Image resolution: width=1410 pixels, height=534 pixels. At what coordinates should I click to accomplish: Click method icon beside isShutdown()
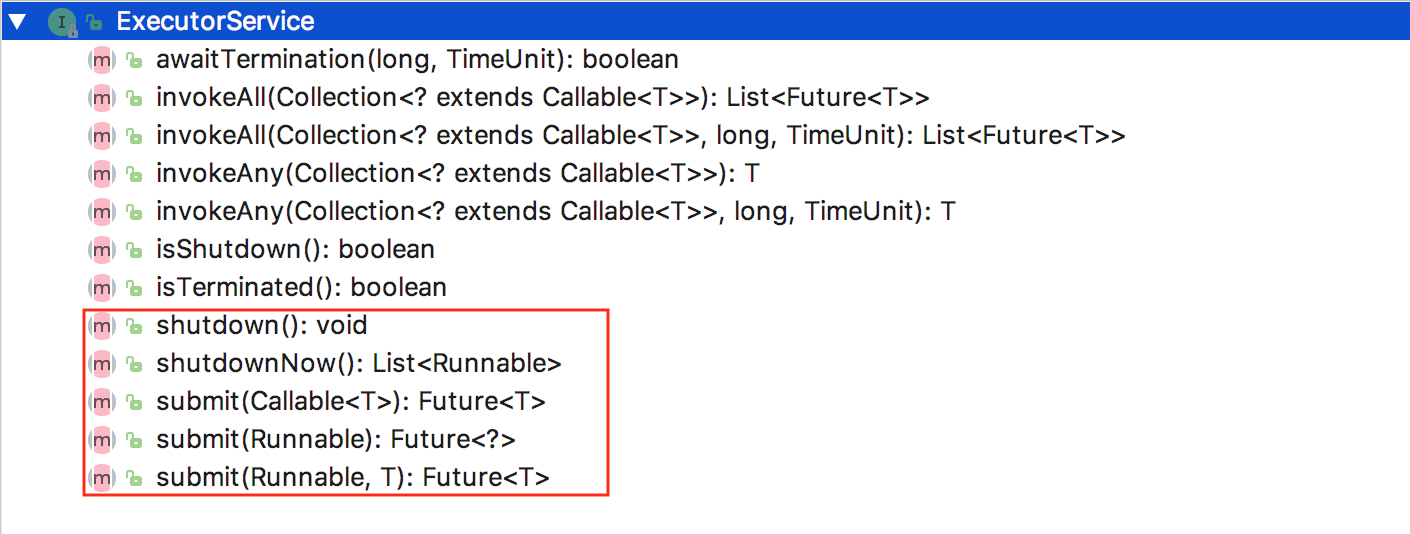point(101,249)
